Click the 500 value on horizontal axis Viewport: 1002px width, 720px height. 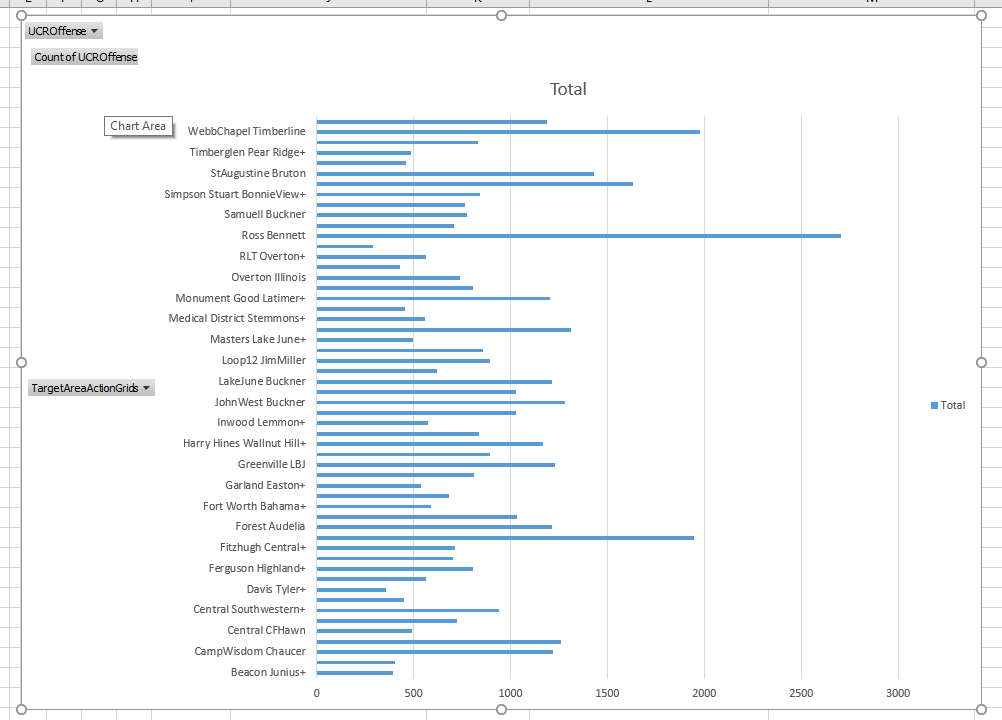413,693
